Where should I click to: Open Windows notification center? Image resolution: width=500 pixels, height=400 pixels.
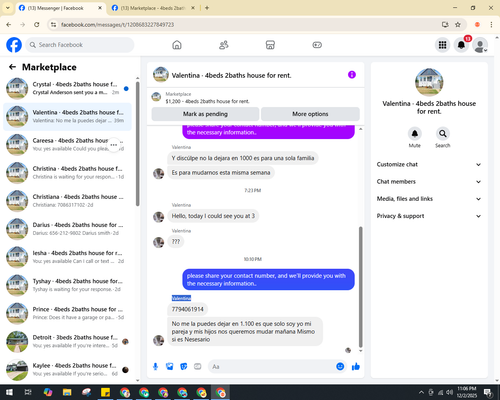pos(488,392)
